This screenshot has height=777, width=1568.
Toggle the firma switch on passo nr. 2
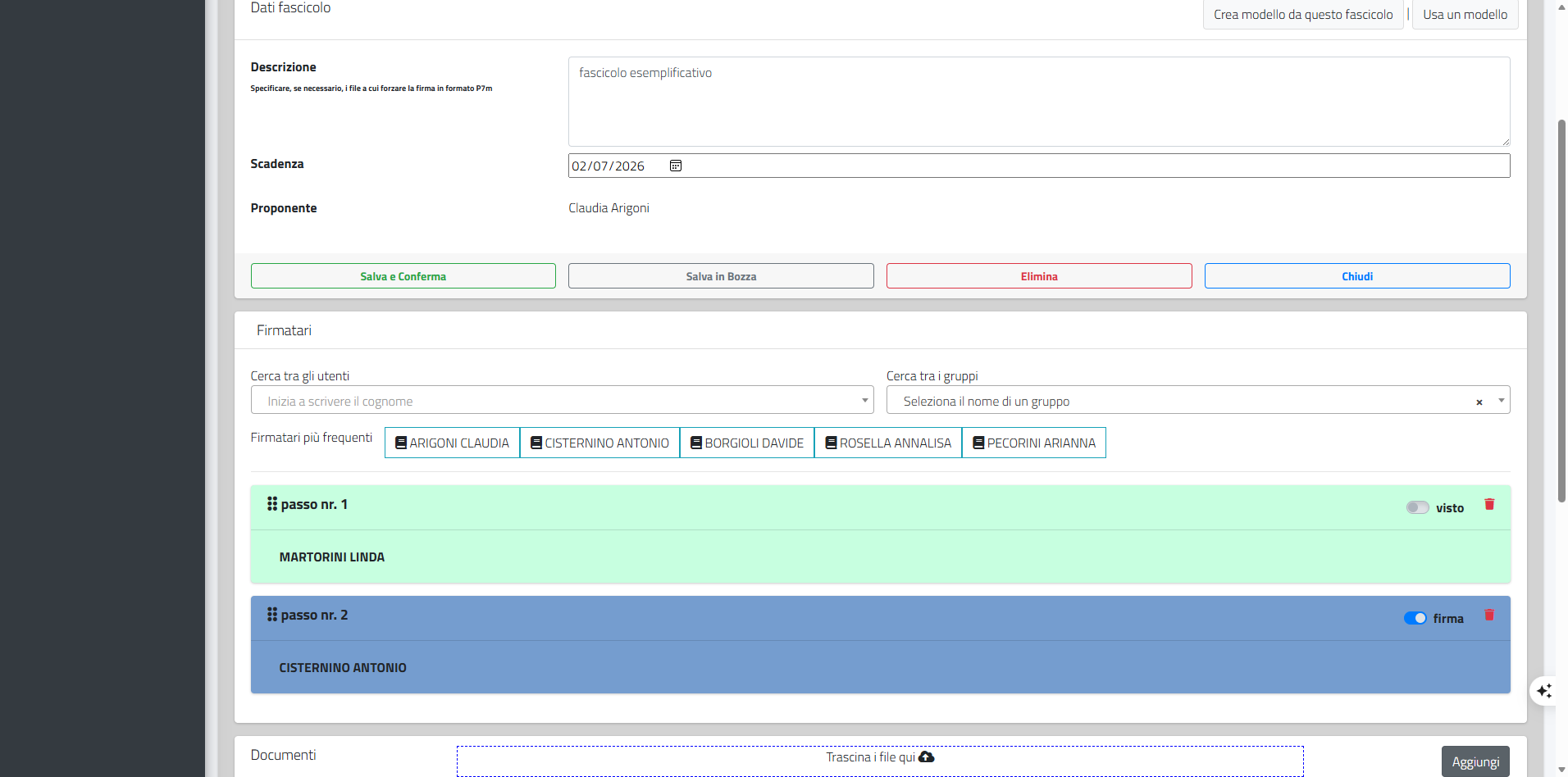click(1415, 618)
